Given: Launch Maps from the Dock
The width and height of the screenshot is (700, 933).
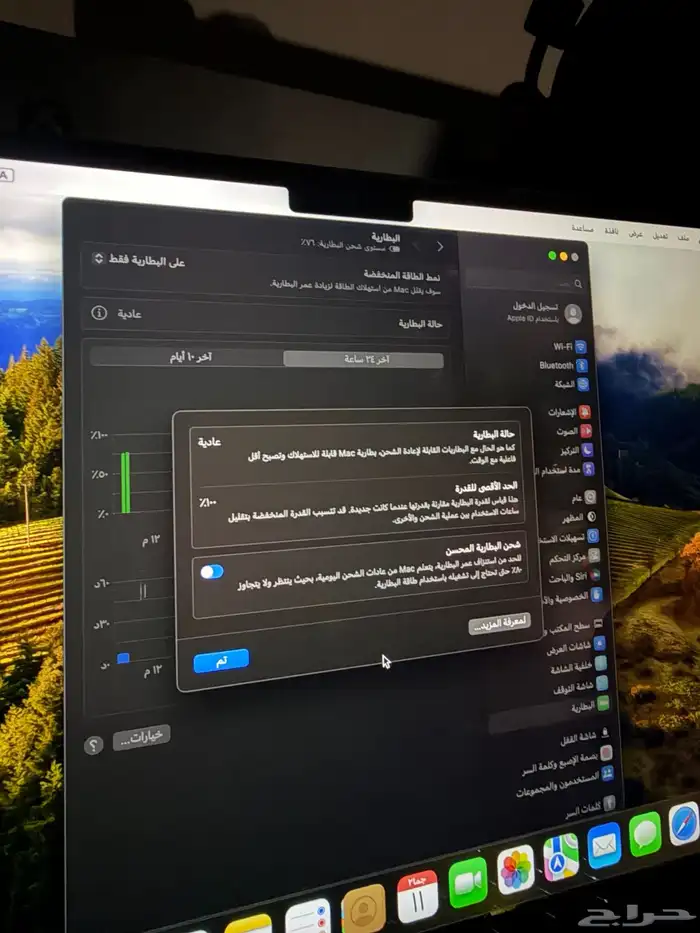Looking at the screenshot, I should 561,857.
